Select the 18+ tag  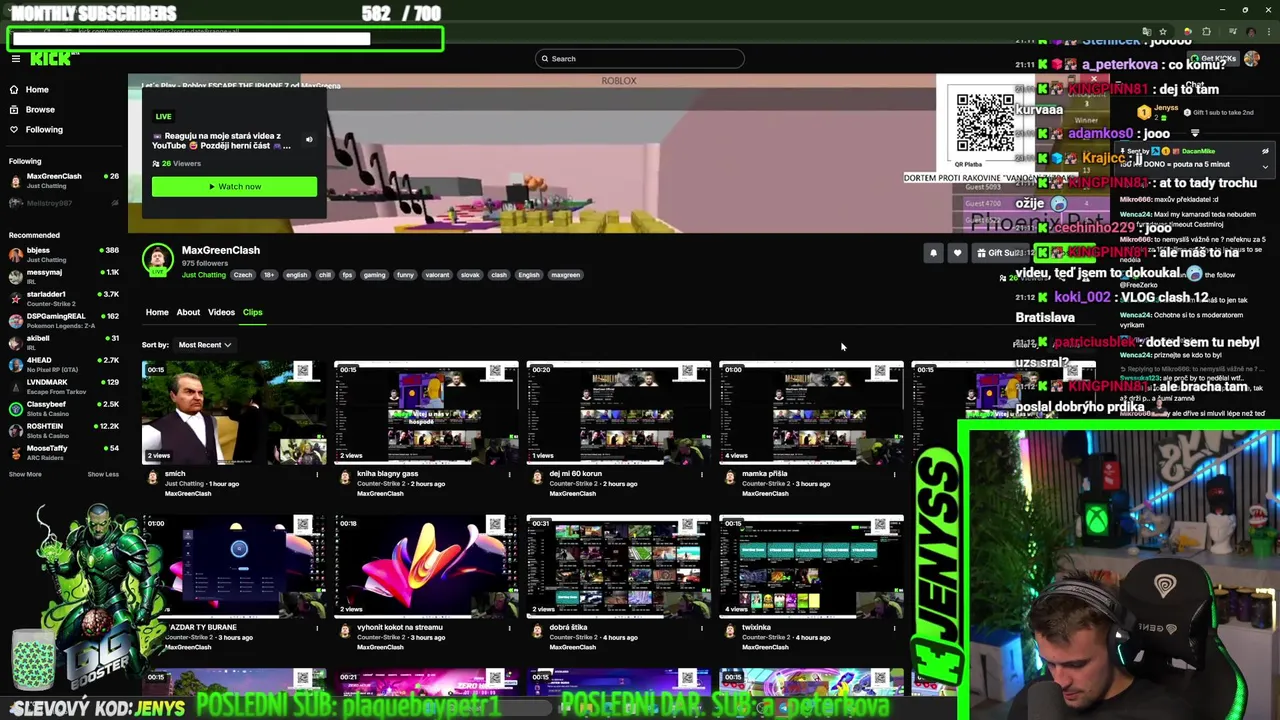click(269, 275)
